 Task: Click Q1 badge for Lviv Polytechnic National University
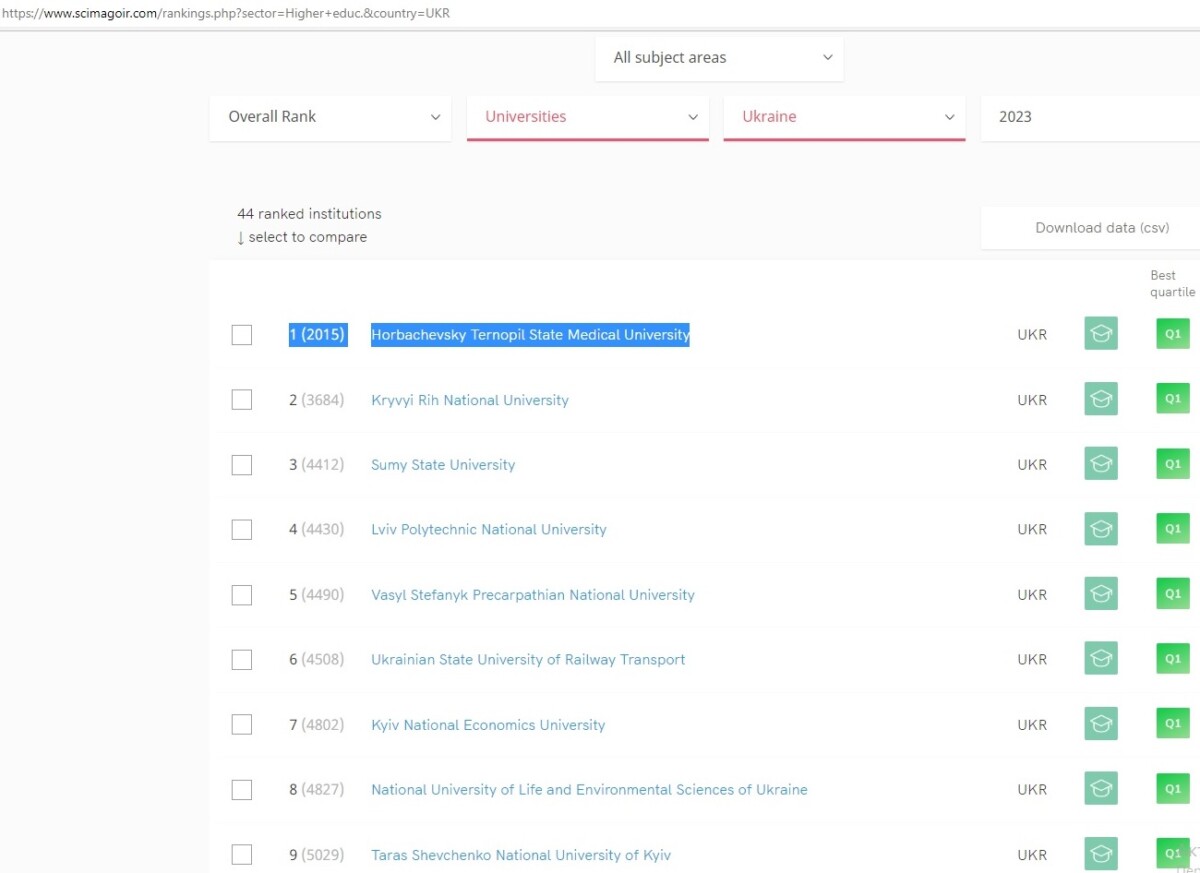[x=1173, y=529]
